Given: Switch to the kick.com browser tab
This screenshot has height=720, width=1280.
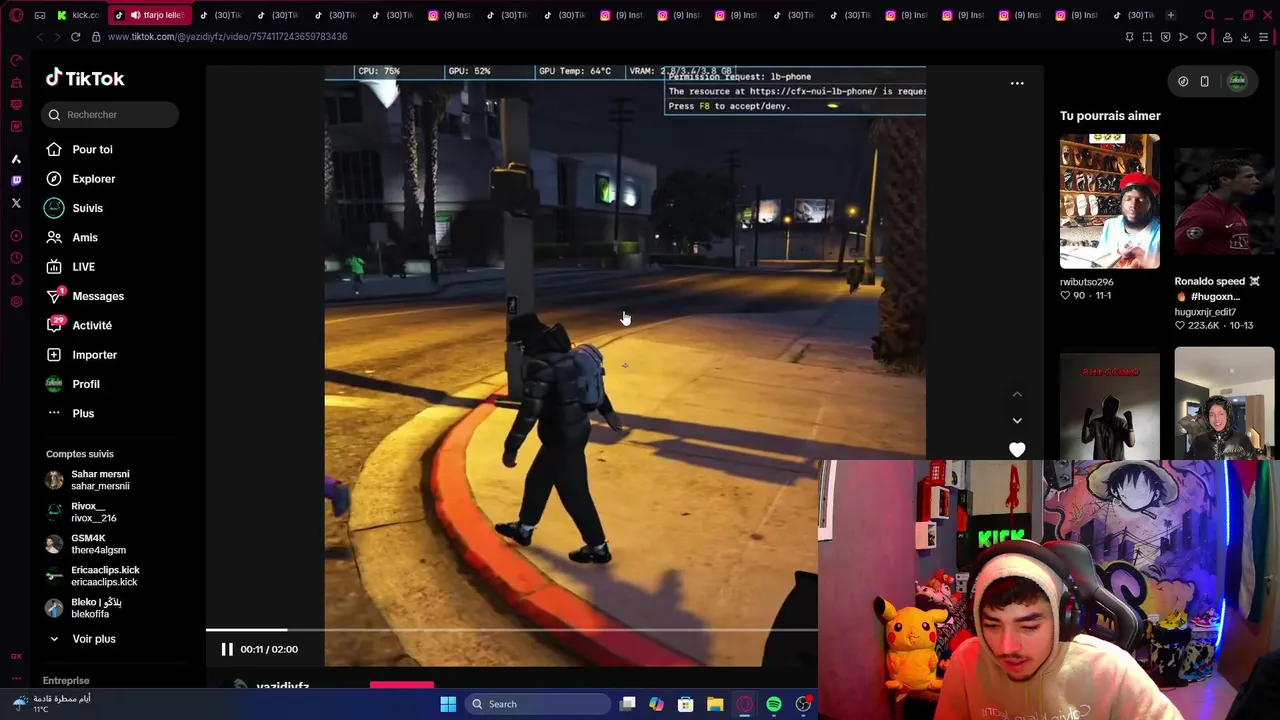Looking at the screenshot, I should [x=78, y=15].
